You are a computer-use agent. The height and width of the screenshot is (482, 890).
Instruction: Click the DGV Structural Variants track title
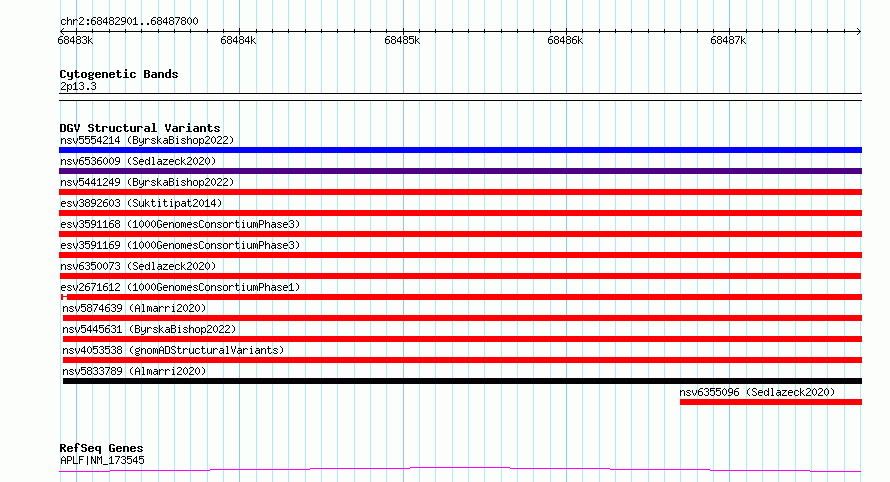pos(140,128)
